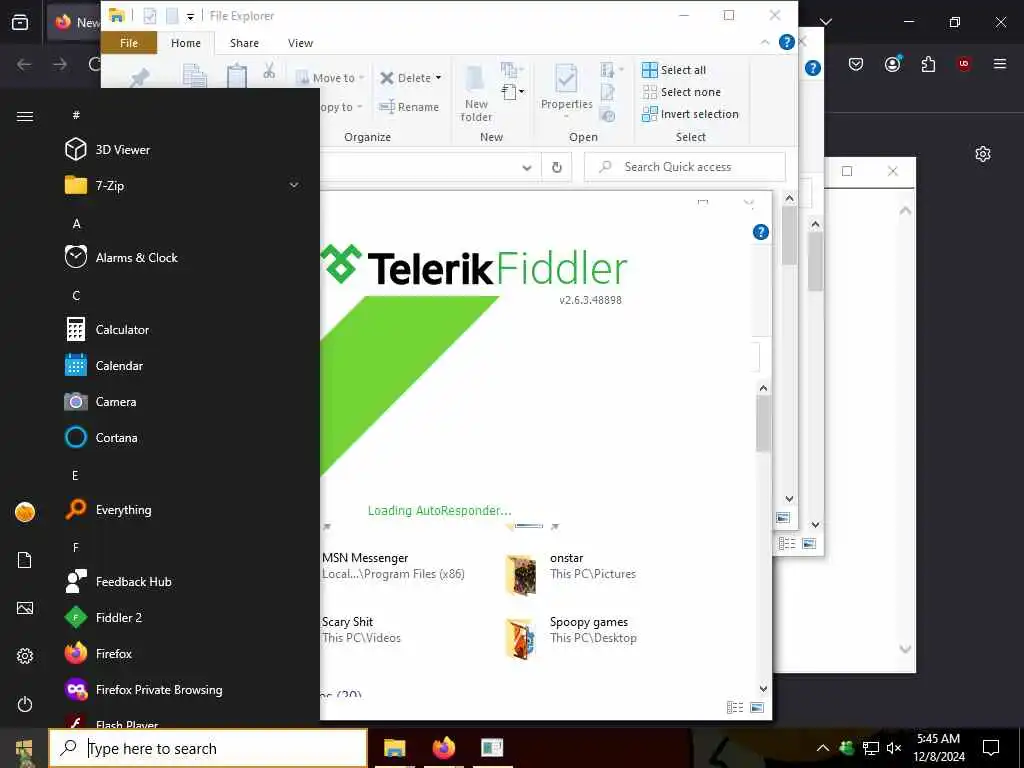Click Rename in the Organize group
The width and height of the screenshot is (1024, 768).
409,106
